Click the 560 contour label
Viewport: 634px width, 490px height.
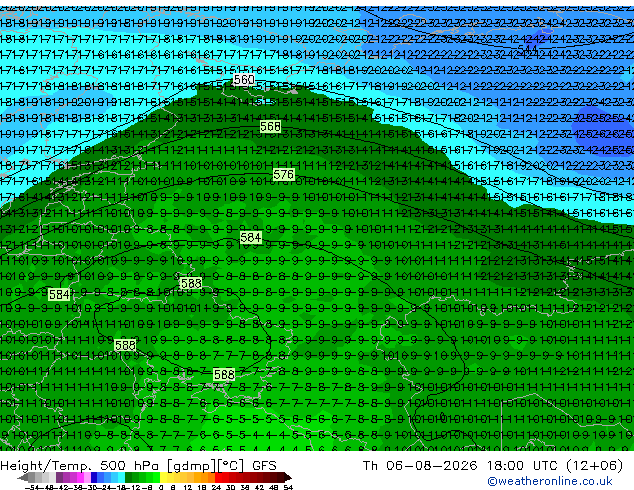click(244, 80)
